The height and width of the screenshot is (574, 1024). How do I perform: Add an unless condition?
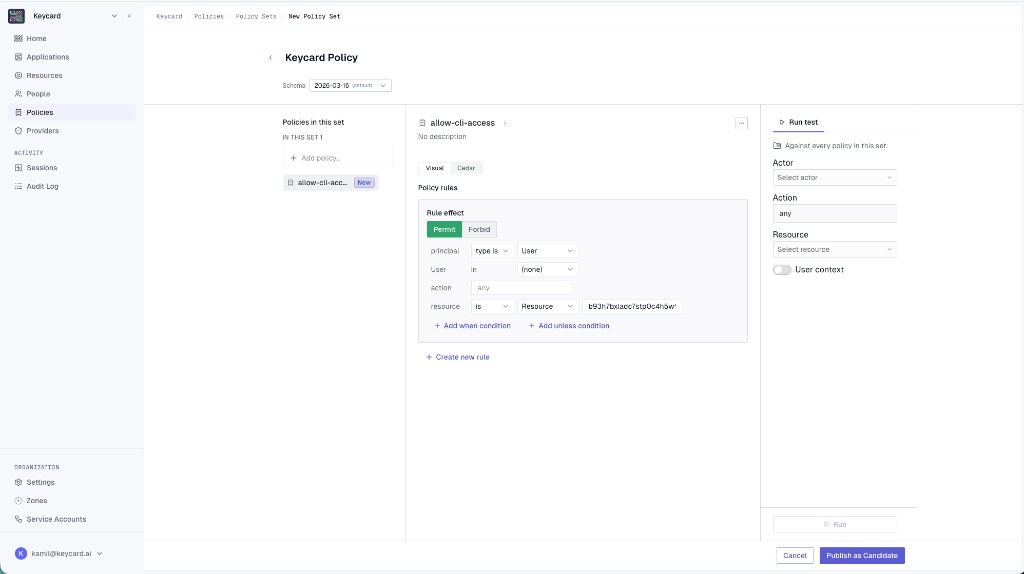568,325
